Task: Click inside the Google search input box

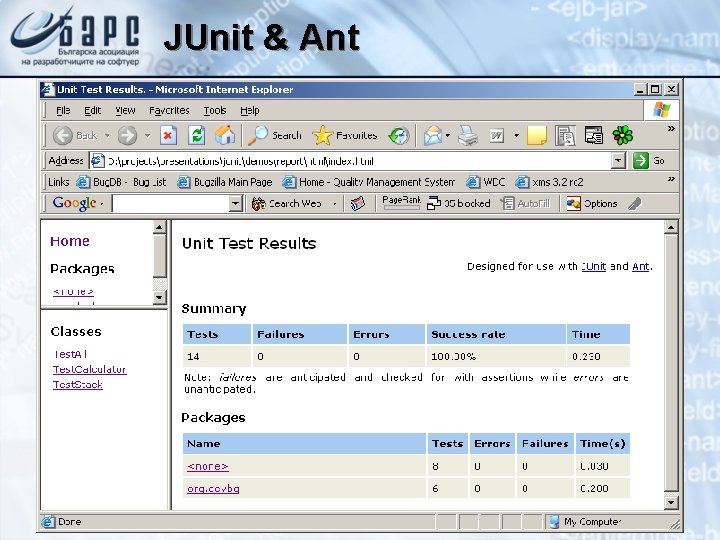Action: [171, 203]
